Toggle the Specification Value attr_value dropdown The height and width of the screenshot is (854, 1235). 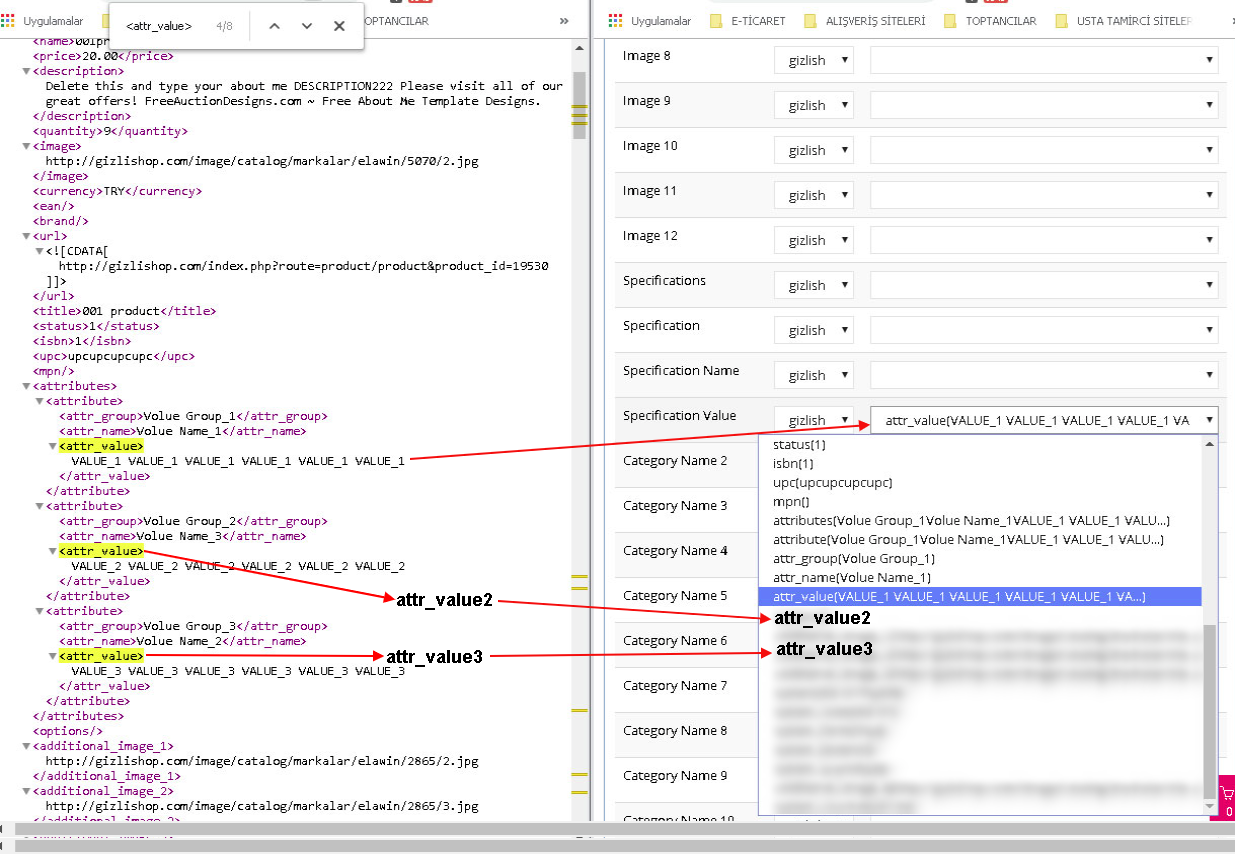(x=1044, y=420)
